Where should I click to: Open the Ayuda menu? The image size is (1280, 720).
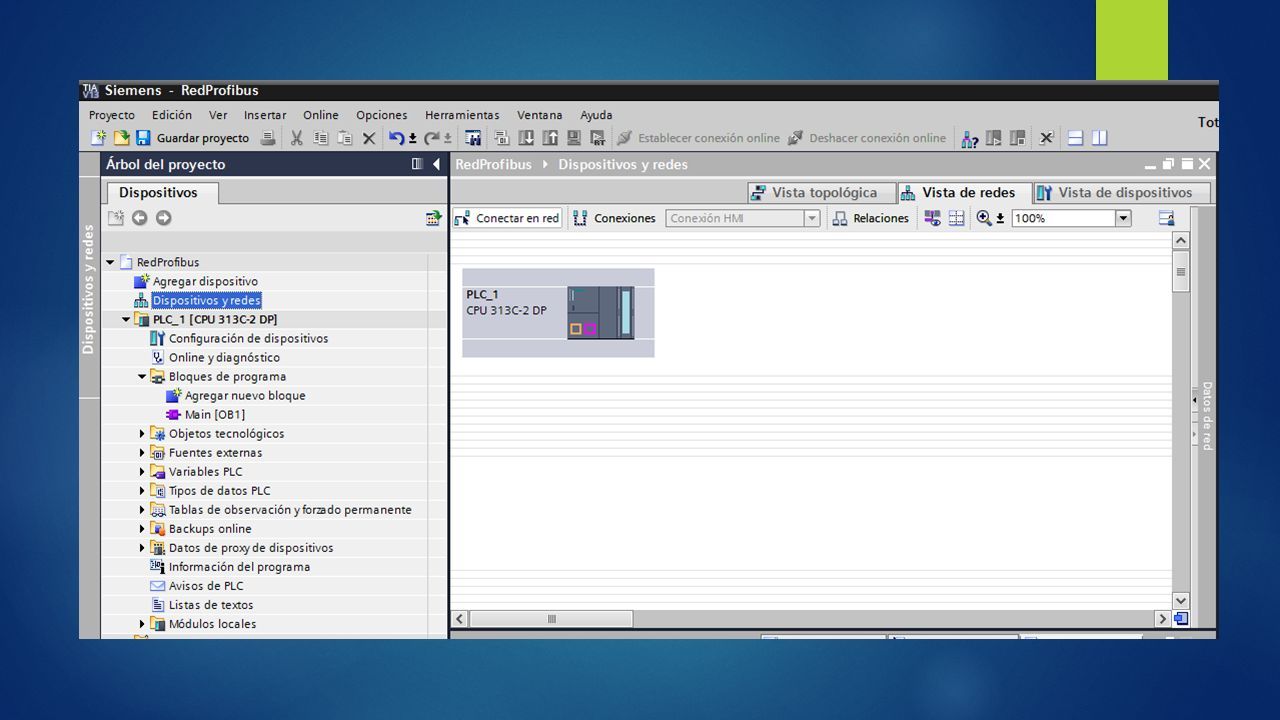click(596, 115)
